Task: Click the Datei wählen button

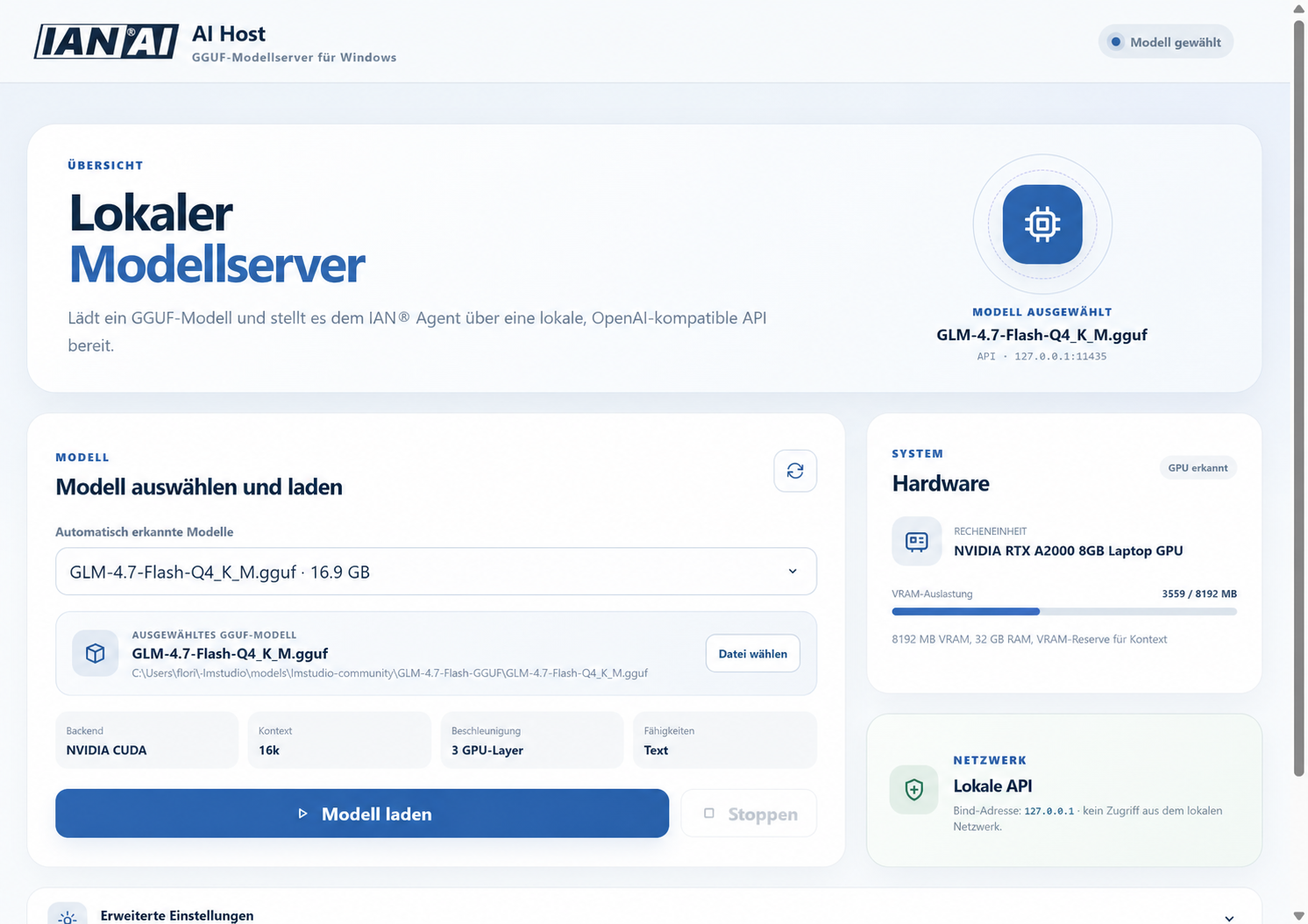Action: tap(753, 654)
